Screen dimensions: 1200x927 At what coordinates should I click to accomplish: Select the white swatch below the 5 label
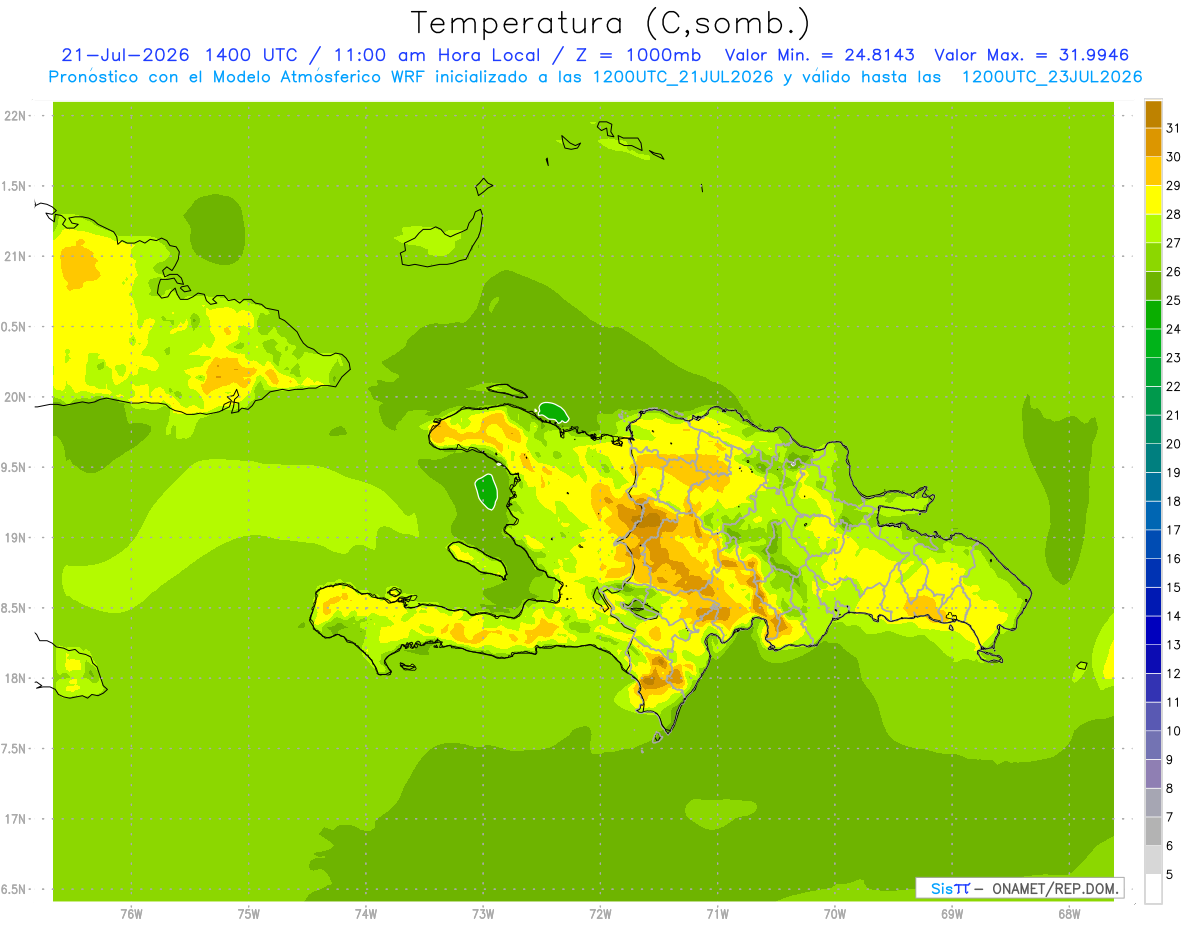(1153, 889)
